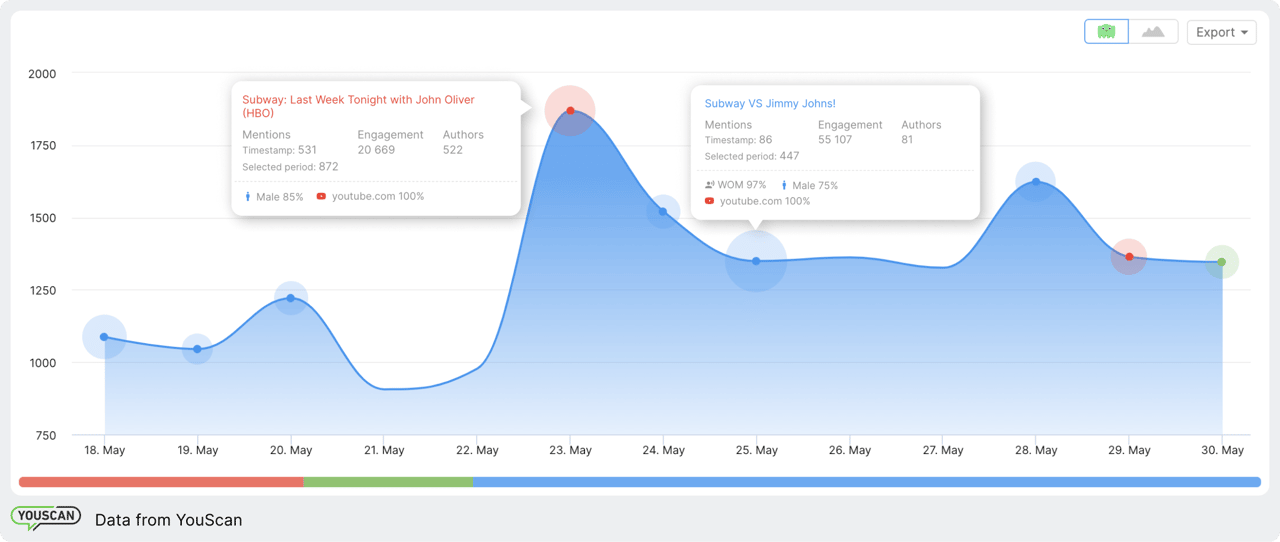Select the red data point on 23. May
The image size is (1280, 542).
click(x=570, y=111)
